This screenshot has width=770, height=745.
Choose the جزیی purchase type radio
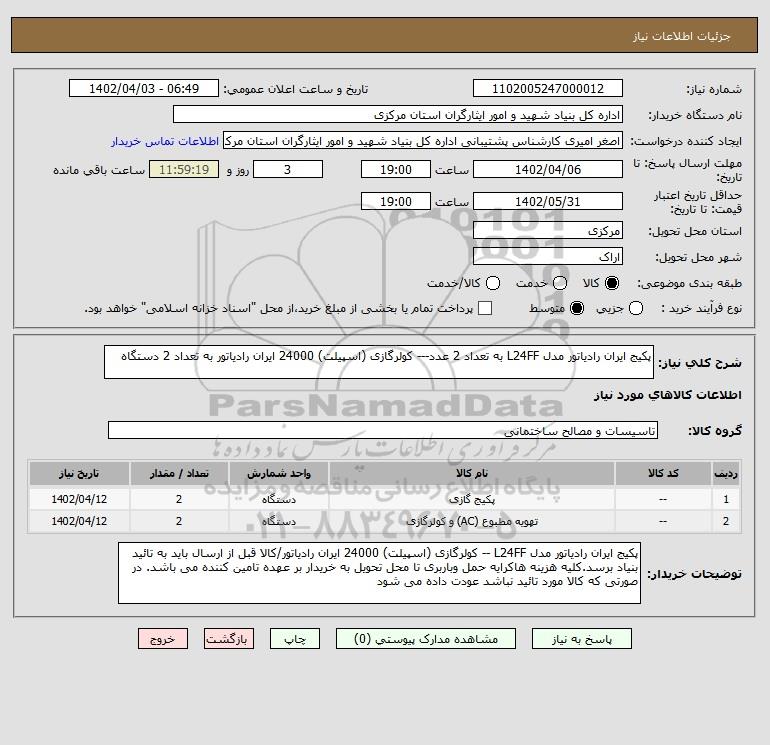(636, 308)
